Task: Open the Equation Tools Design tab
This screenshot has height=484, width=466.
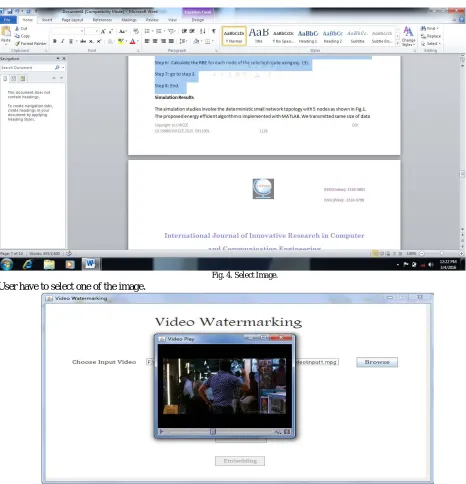Action: click(x=198, y=20)
